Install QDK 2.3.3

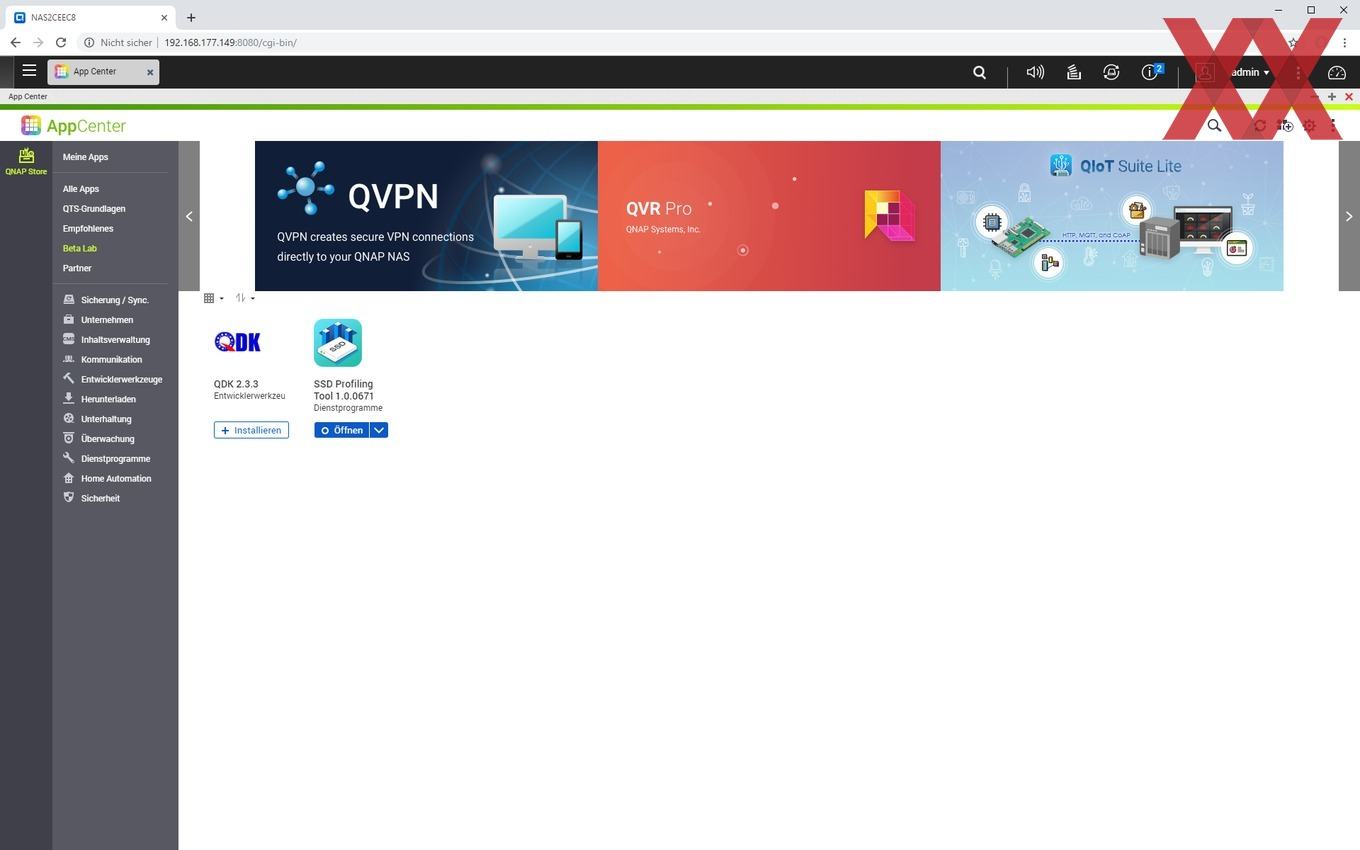[251, 430]
